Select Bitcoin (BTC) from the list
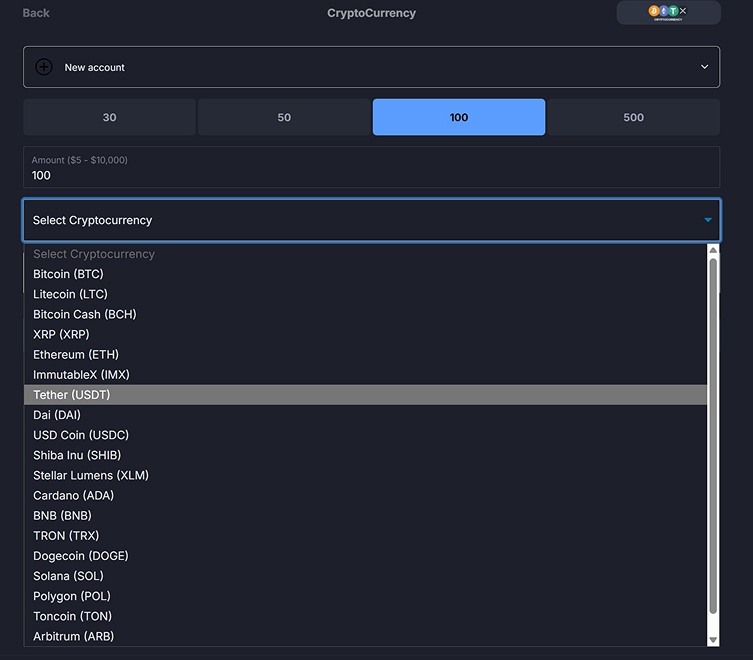 point(365,274)
